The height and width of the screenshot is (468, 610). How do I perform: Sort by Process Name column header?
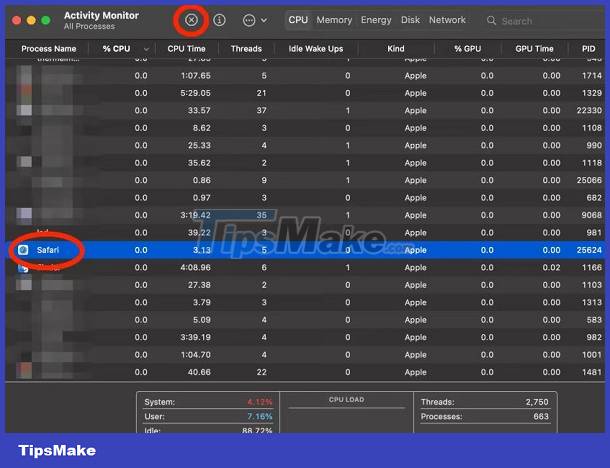click(49, 49)
